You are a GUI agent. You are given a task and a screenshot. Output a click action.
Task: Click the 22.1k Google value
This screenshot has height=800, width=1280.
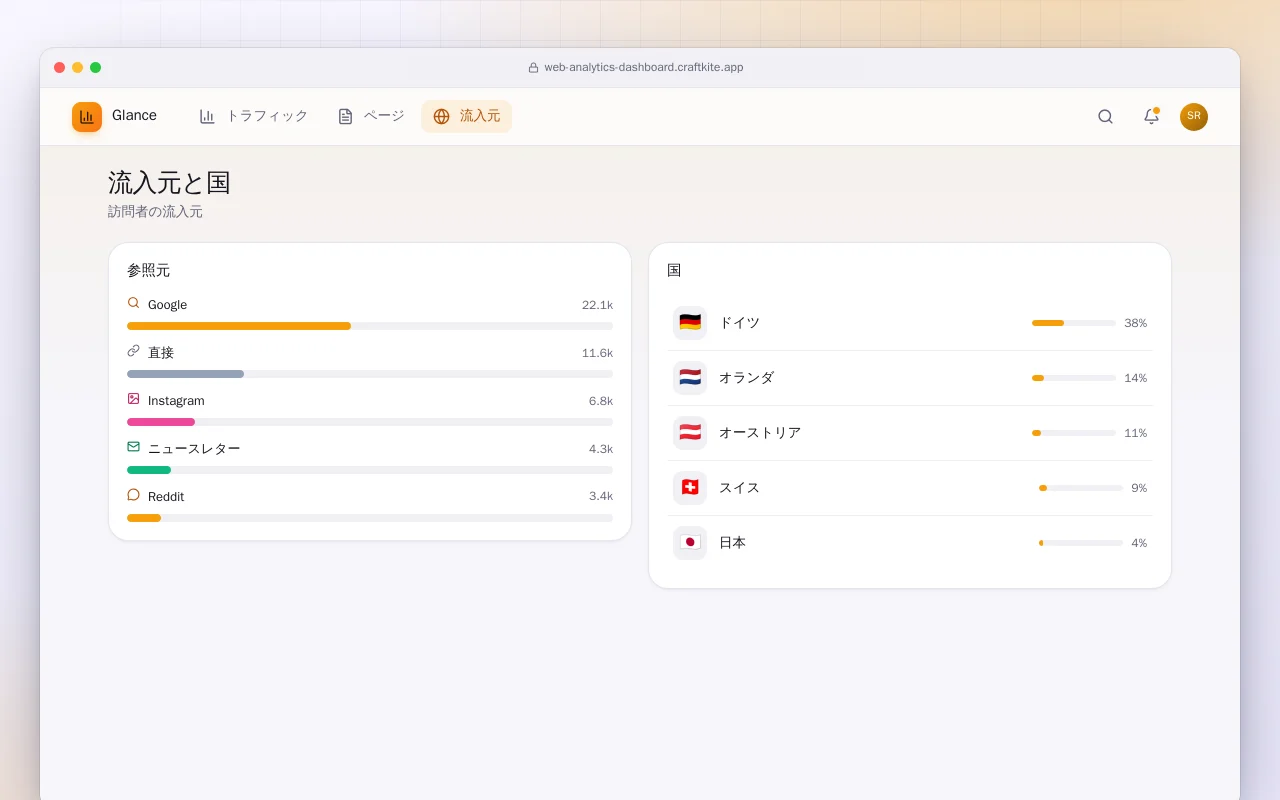(597, 305)
